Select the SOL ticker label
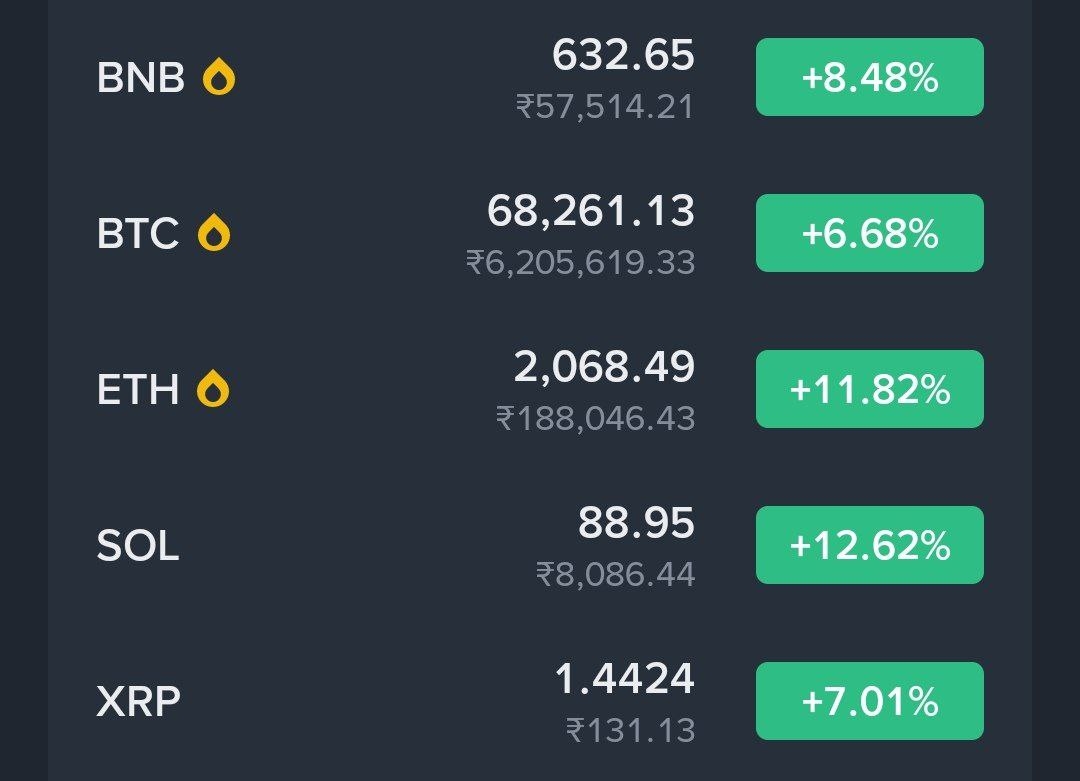The width and height of the screenshot is (1080, 781). click(x=138, y=546)
